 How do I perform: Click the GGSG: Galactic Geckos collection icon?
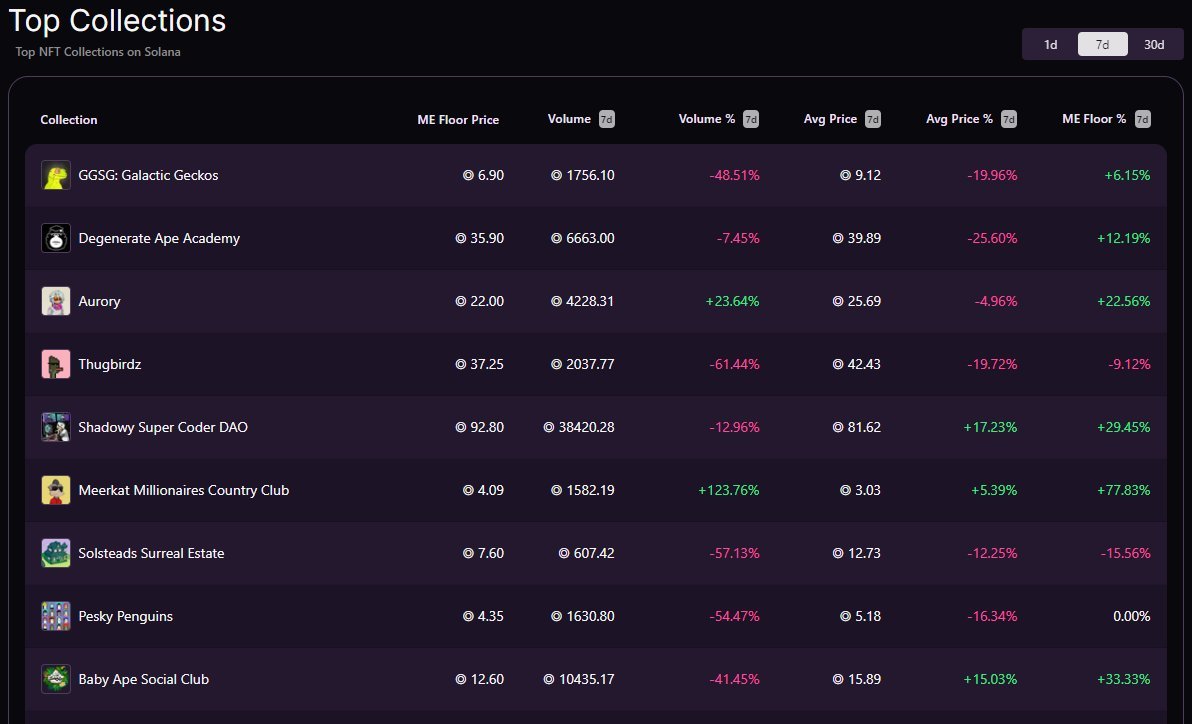pos(55,175)
